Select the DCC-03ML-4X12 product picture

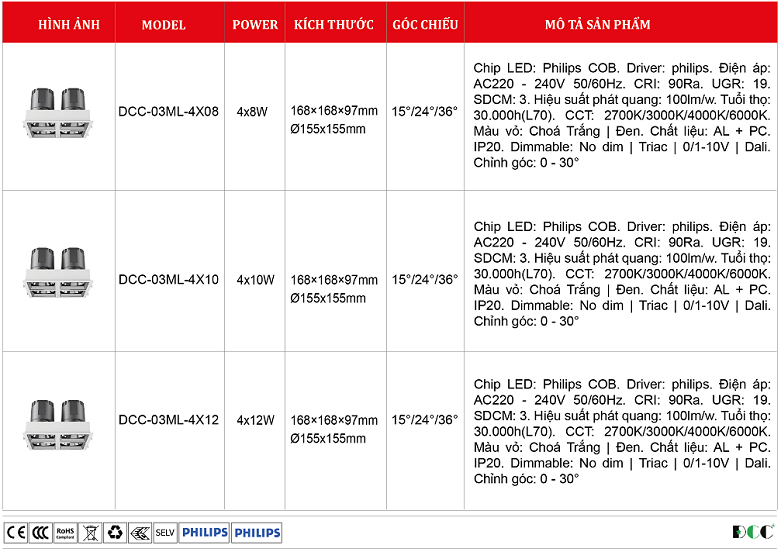click(x=58, y=427)
